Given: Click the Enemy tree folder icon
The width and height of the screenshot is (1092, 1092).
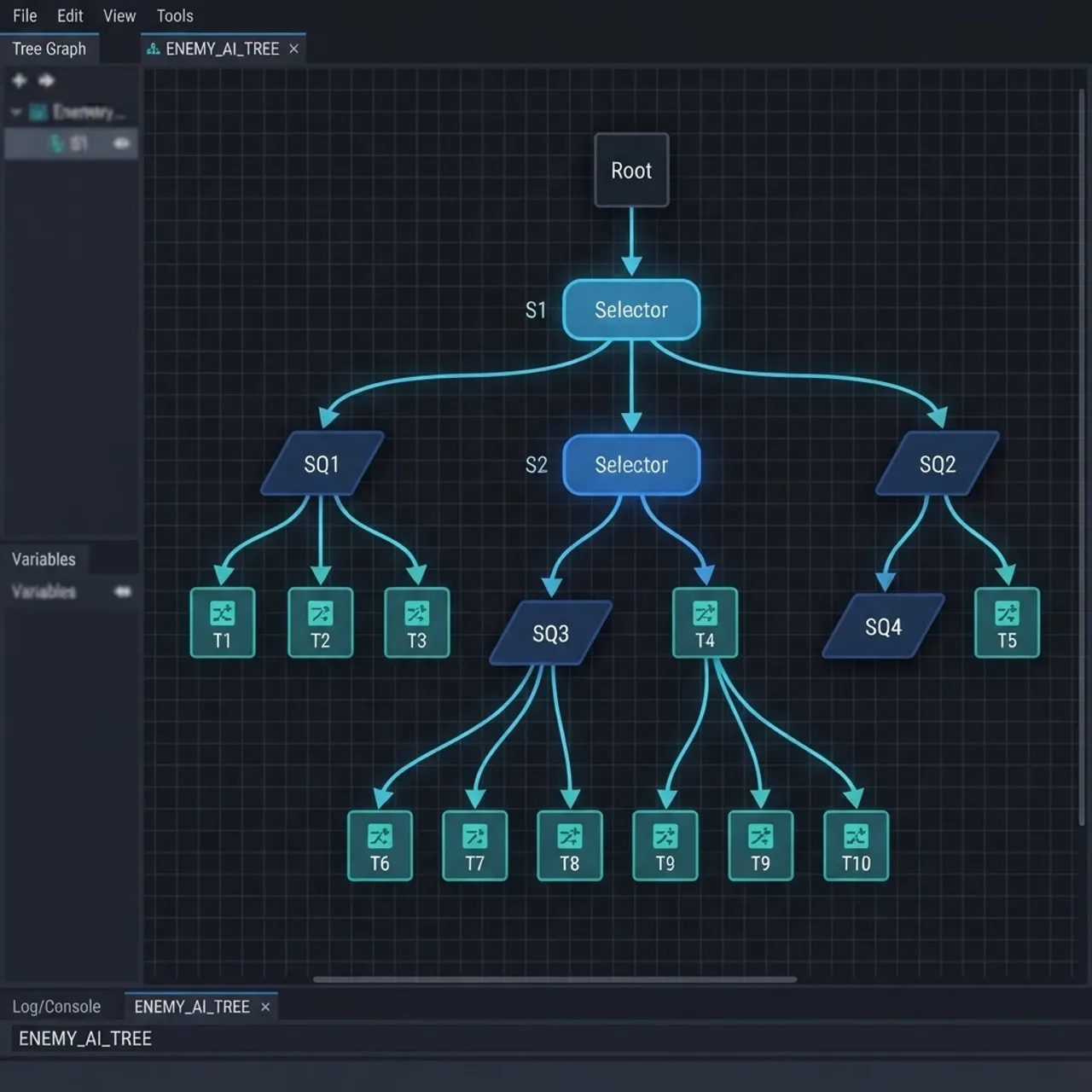Looking at the screenshot, I should point(38,112).
